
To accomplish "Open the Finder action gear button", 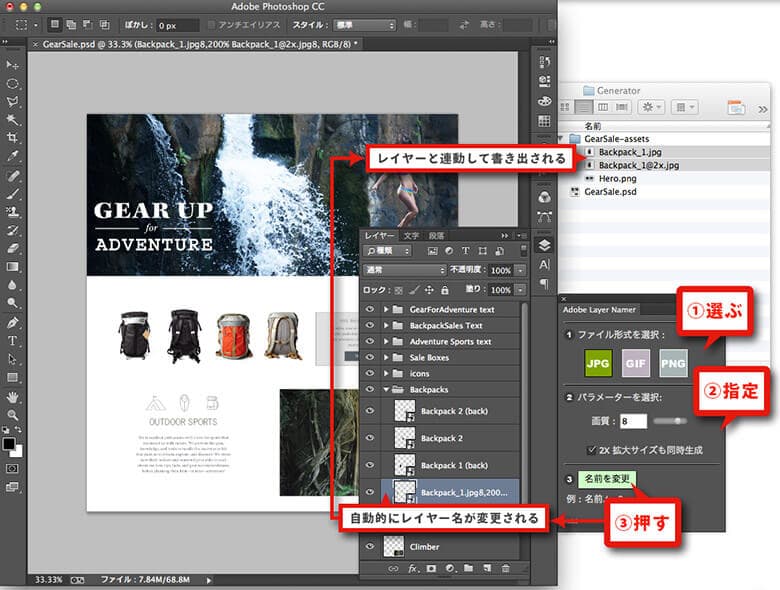I will [651, 107].
